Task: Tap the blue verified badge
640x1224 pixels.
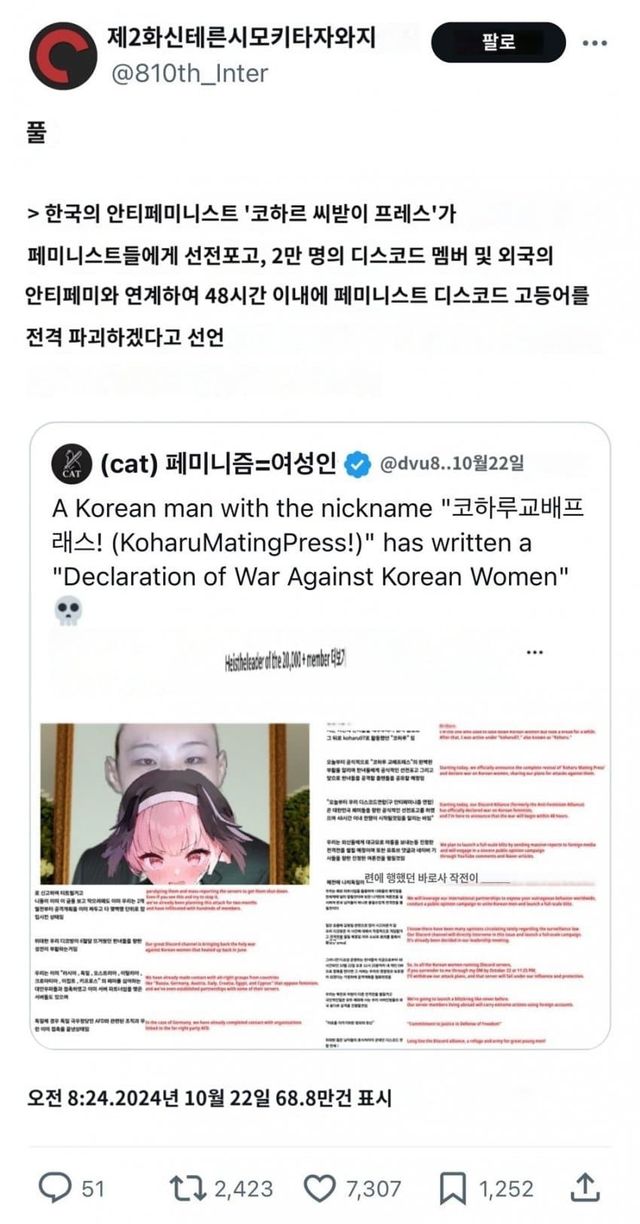Action: tap(356, 464)
